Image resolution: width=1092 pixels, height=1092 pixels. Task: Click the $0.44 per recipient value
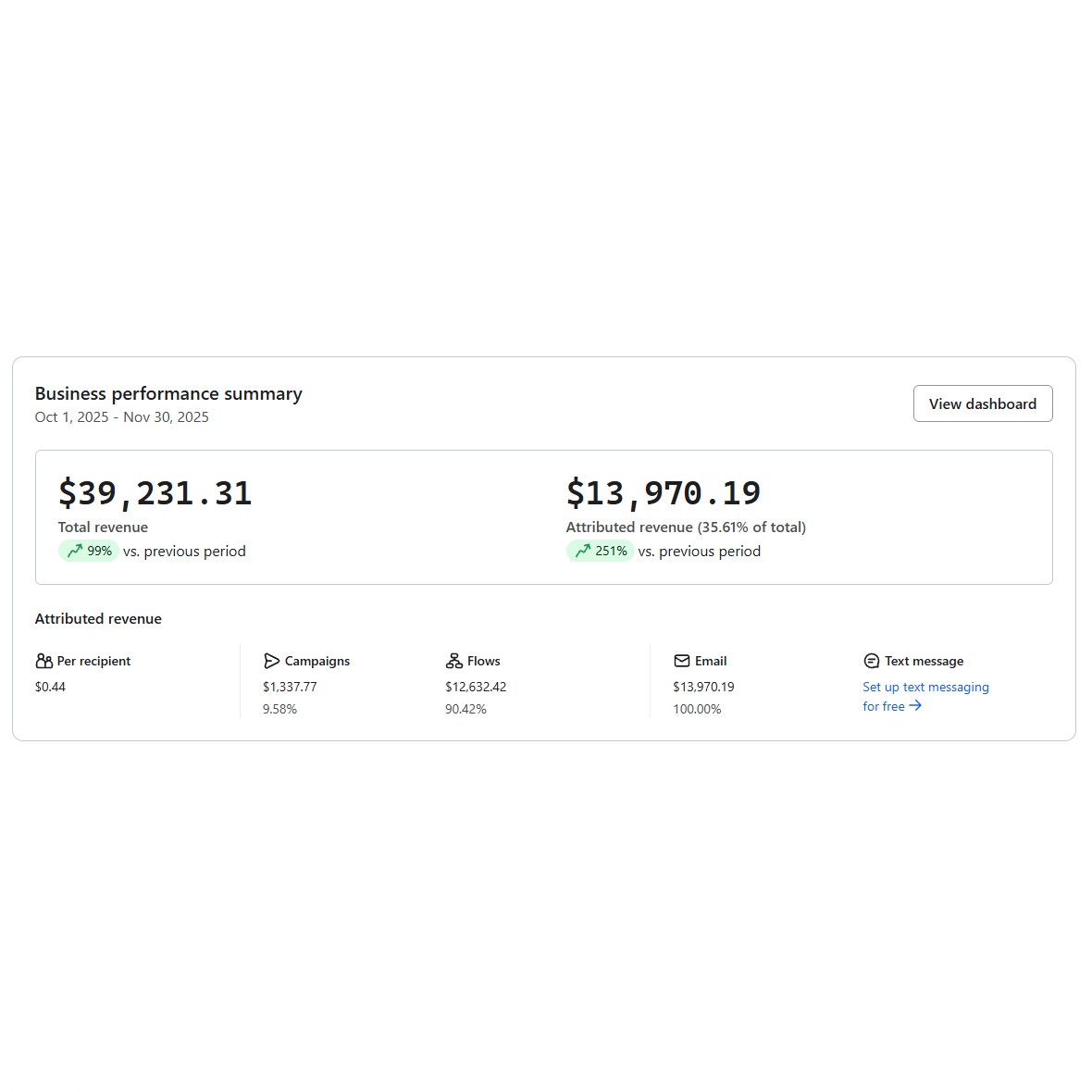click(50, 687)
